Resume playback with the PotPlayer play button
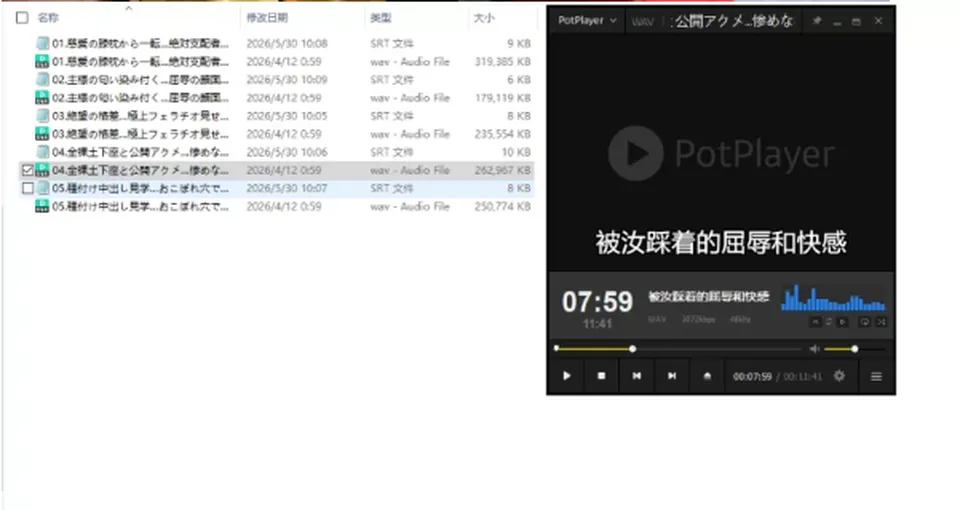This screenshot has width=960, height=510. click(566, 376)
